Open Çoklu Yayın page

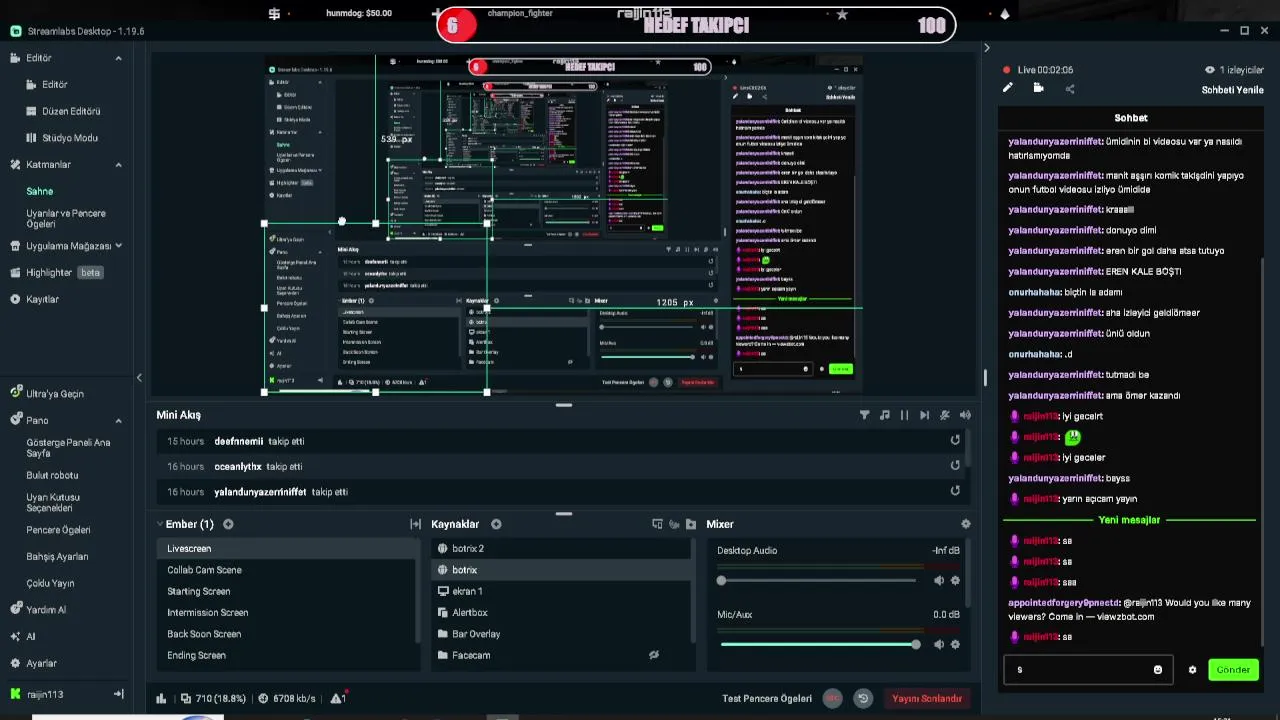click(x=50, y=583)
